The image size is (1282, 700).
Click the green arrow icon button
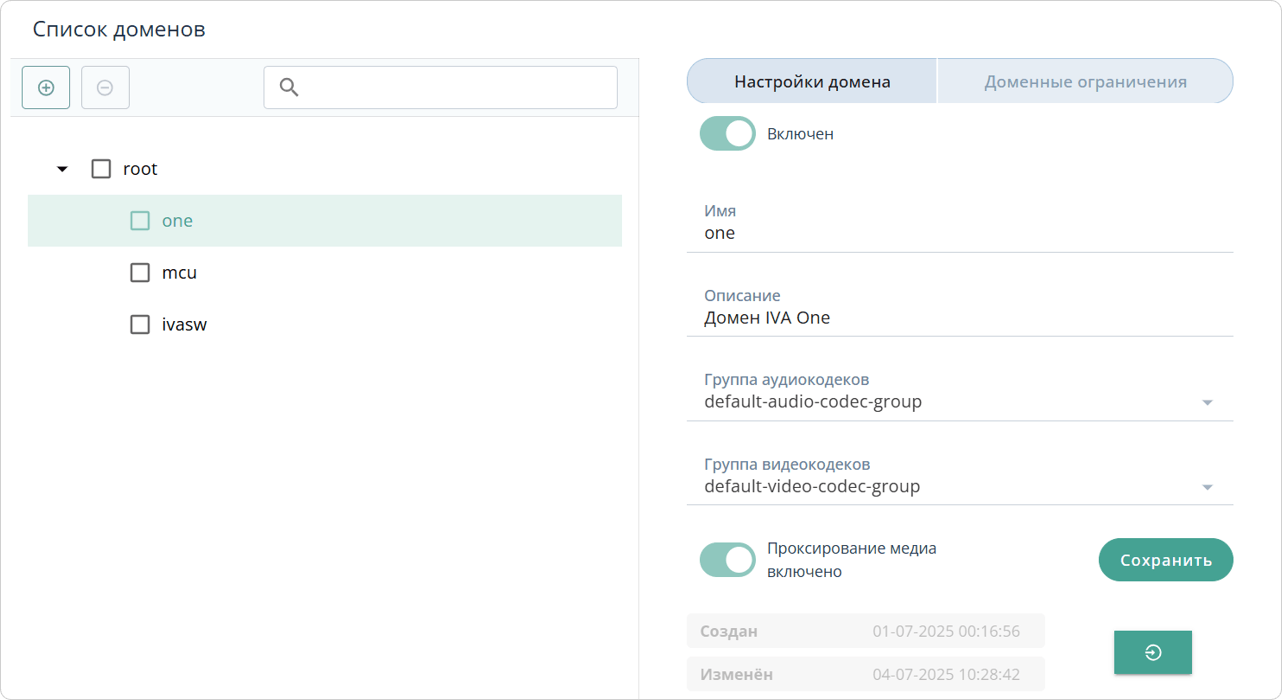pyautogui.click(x=1152, y=653)
